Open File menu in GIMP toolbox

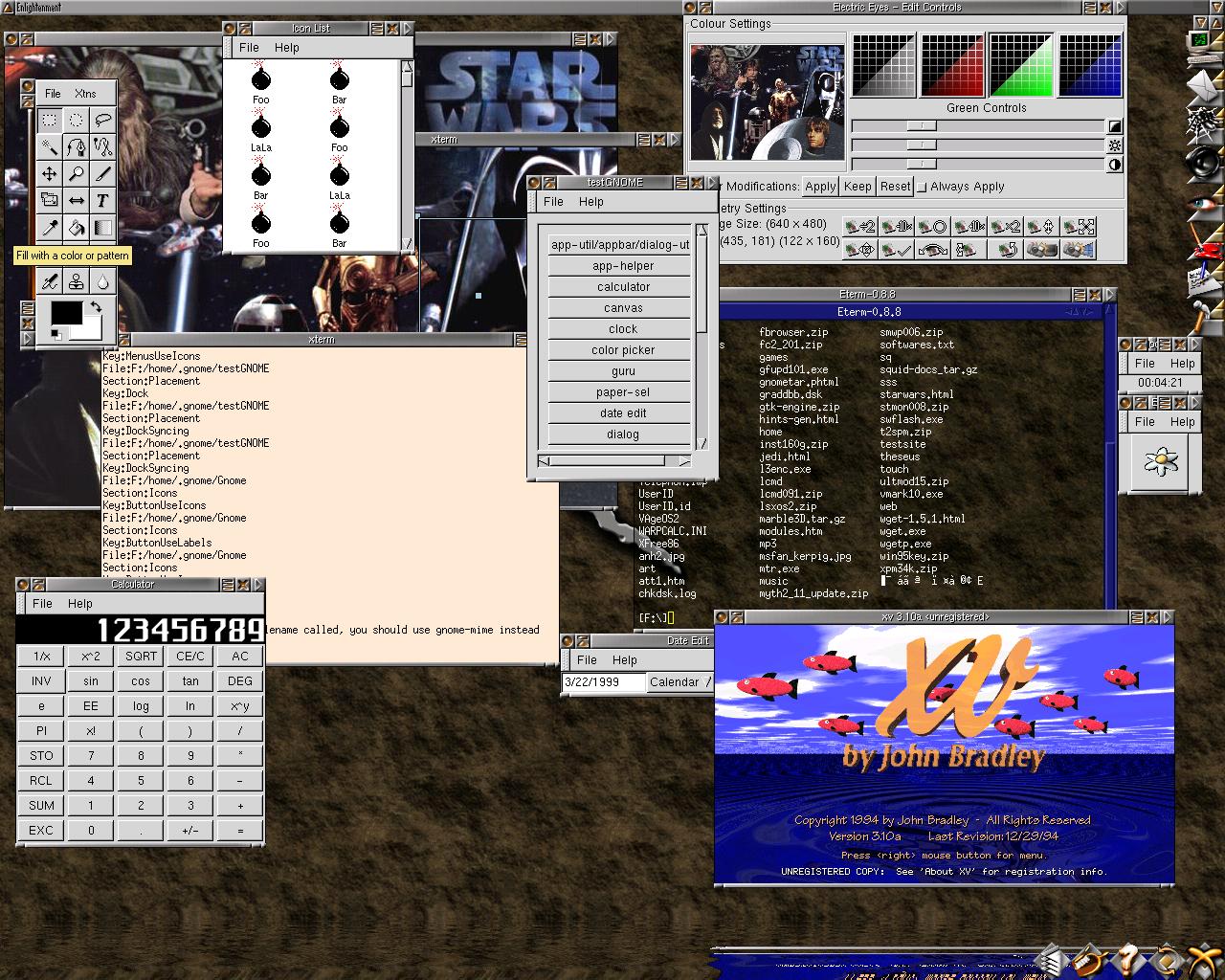53,94
